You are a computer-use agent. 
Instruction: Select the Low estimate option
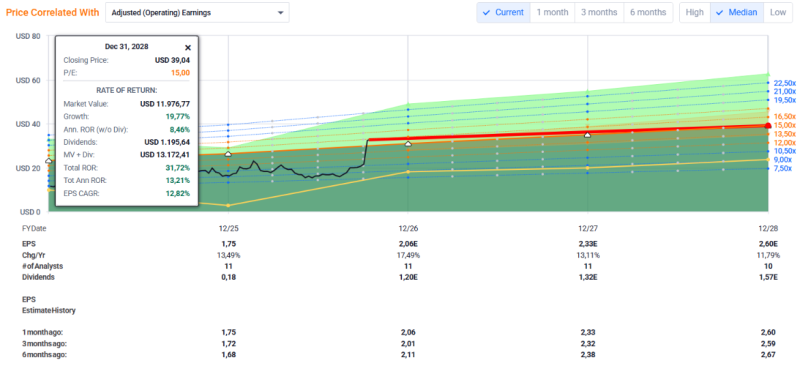(778, 12)
